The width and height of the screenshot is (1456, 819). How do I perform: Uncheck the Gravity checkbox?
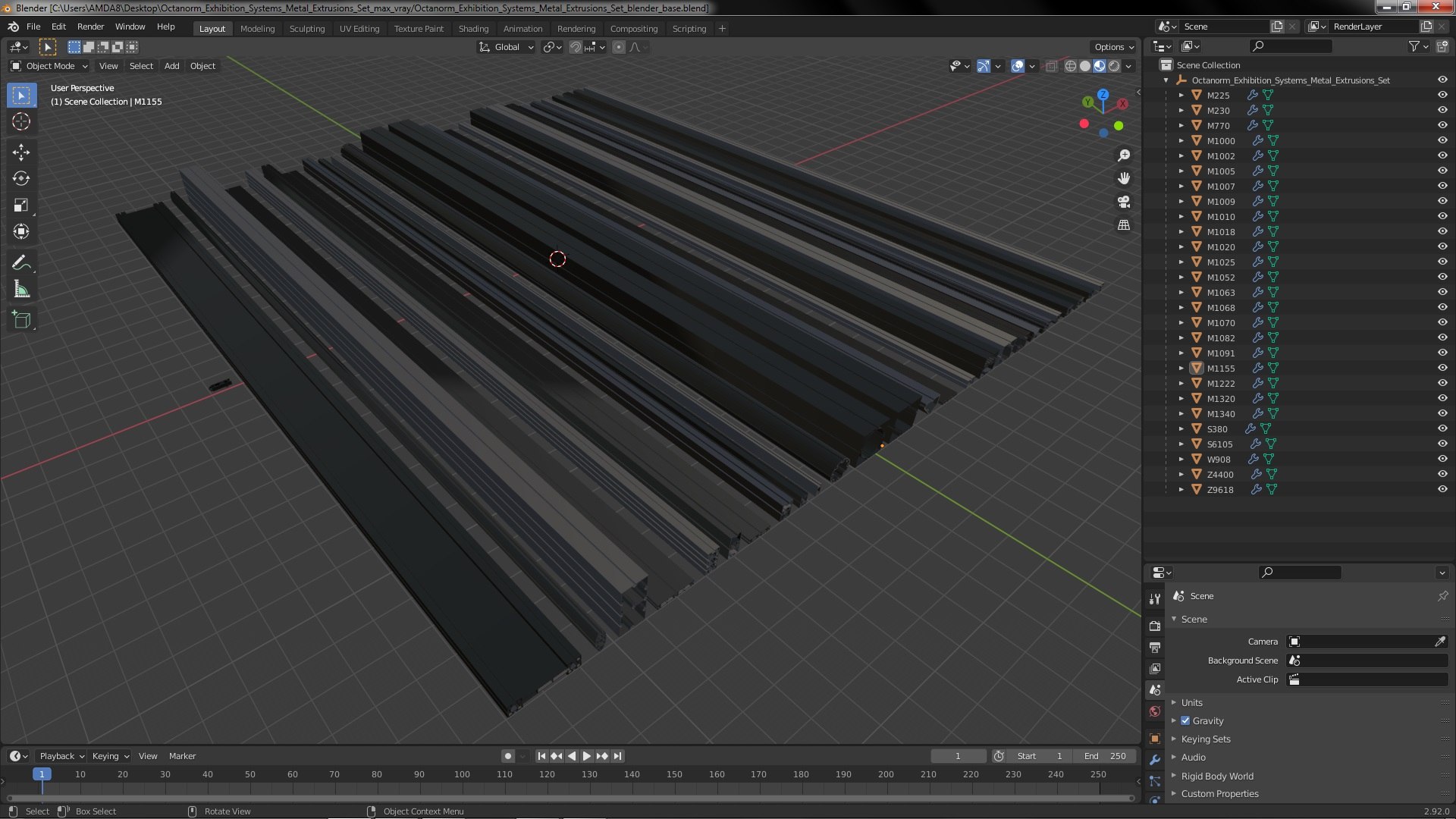pos(1185,721)
